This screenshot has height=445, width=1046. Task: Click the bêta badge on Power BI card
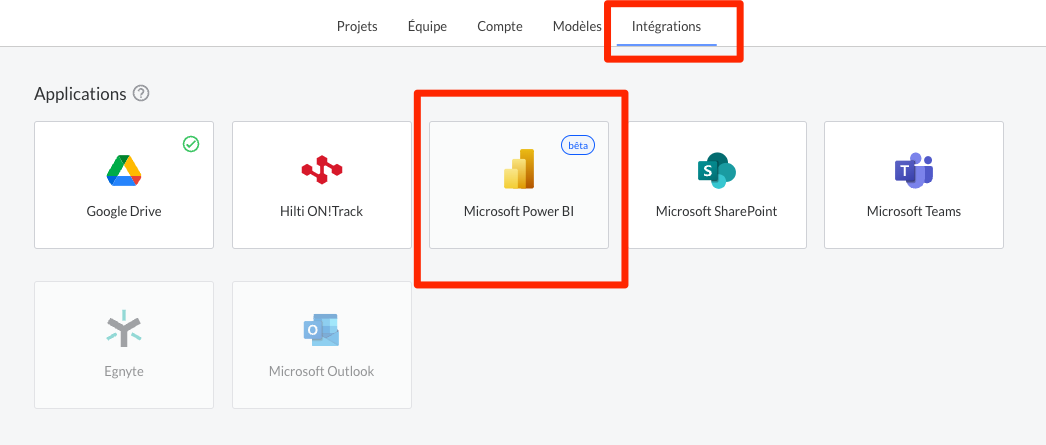(578, 145)
